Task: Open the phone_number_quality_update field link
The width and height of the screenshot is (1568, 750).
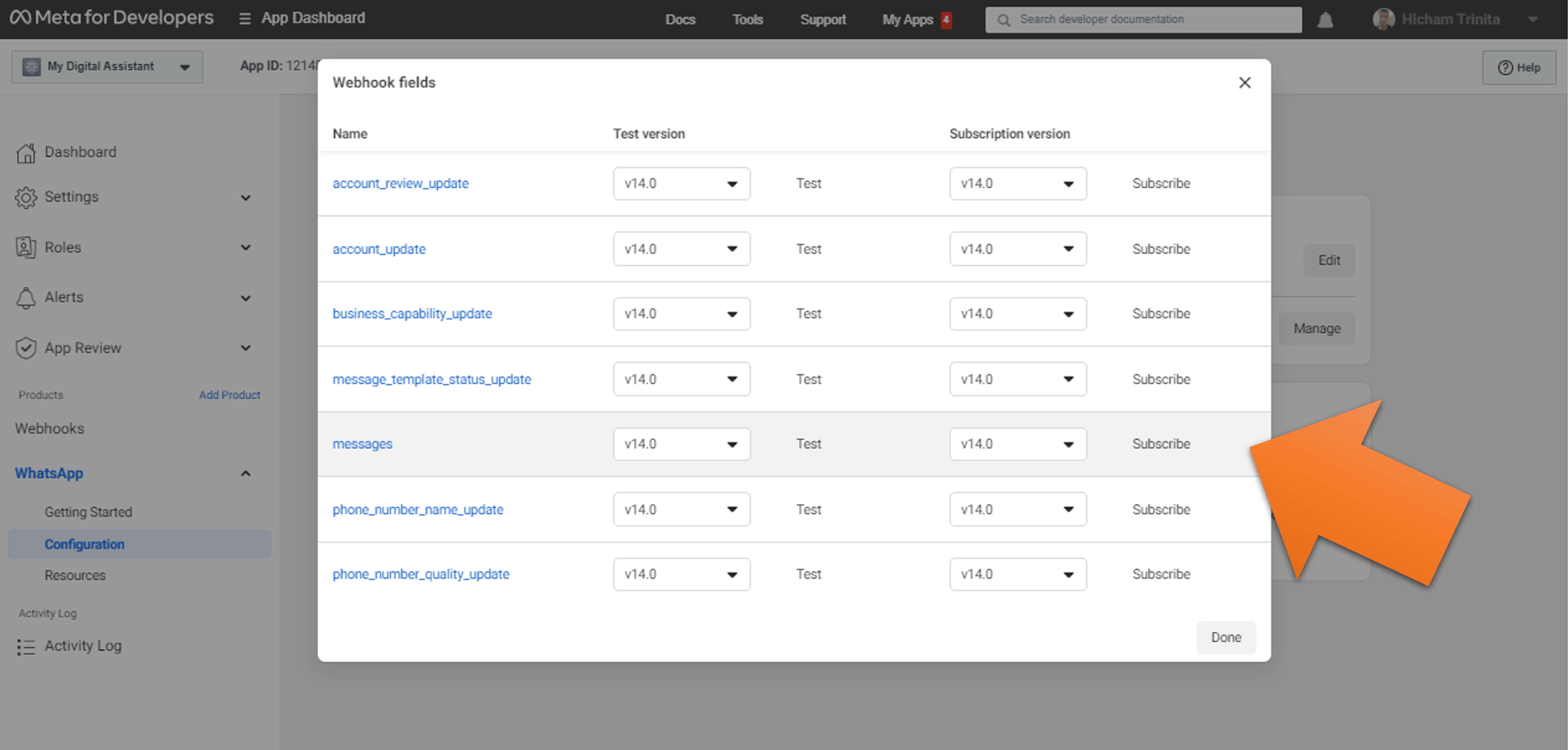Action: coord(421,574)
